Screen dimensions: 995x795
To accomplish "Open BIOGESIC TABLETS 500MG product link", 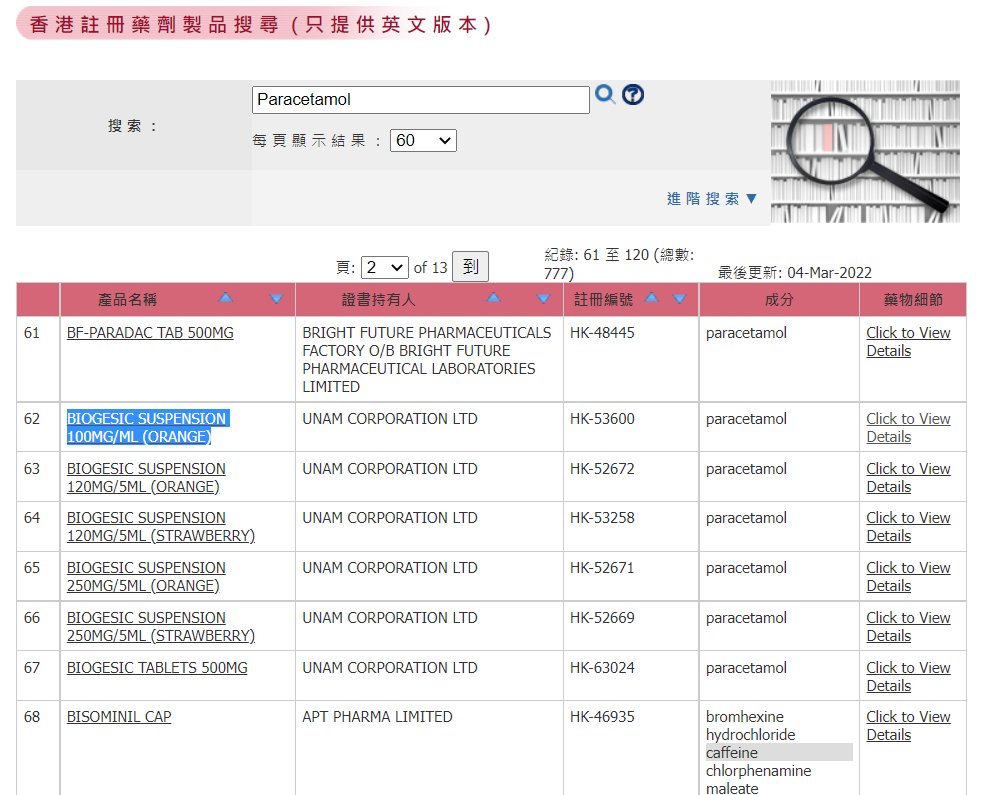I will coord(157,668).
